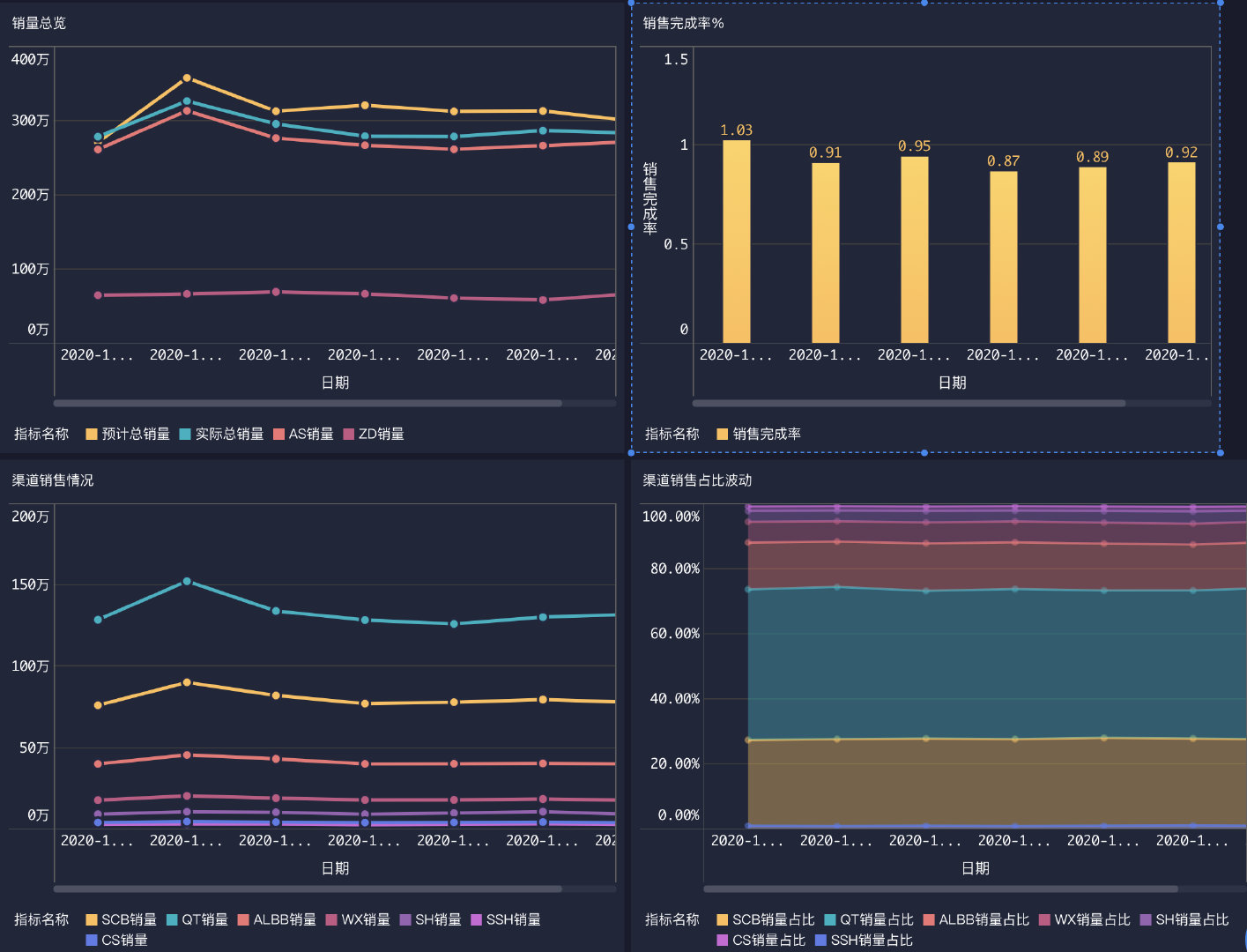Click peak point of QT销量 line

pyautogui.click(x=187, y=582)
